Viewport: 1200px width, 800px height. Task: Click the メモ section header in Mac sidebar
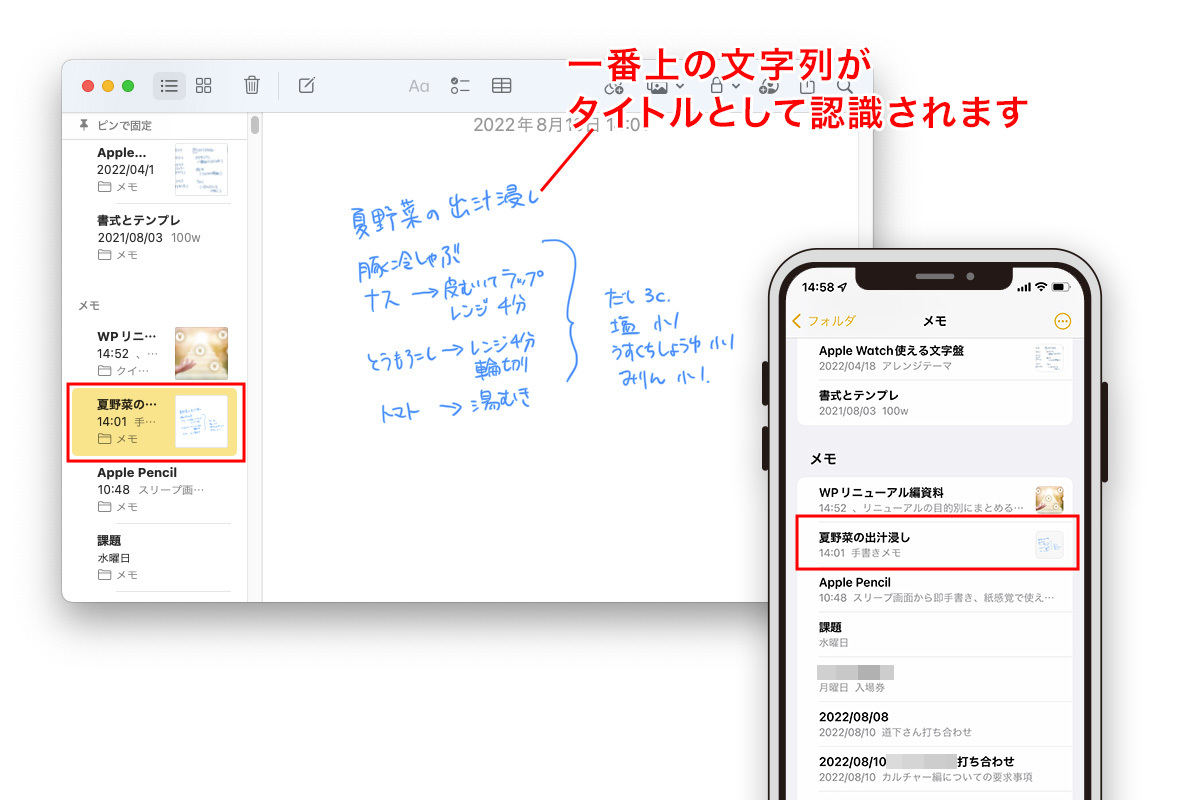point(89,305)
